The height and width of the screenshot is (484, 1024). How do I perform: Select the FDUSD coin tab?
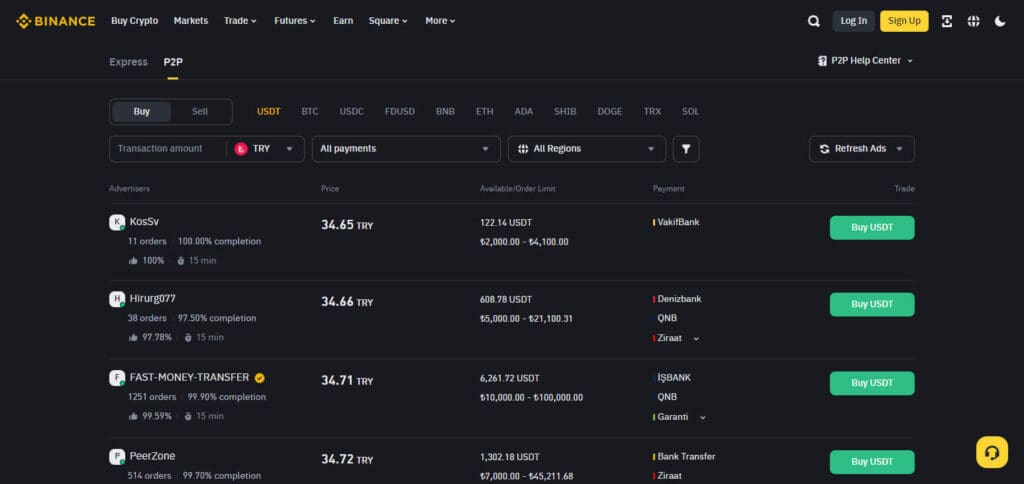[x=400, y=112]
